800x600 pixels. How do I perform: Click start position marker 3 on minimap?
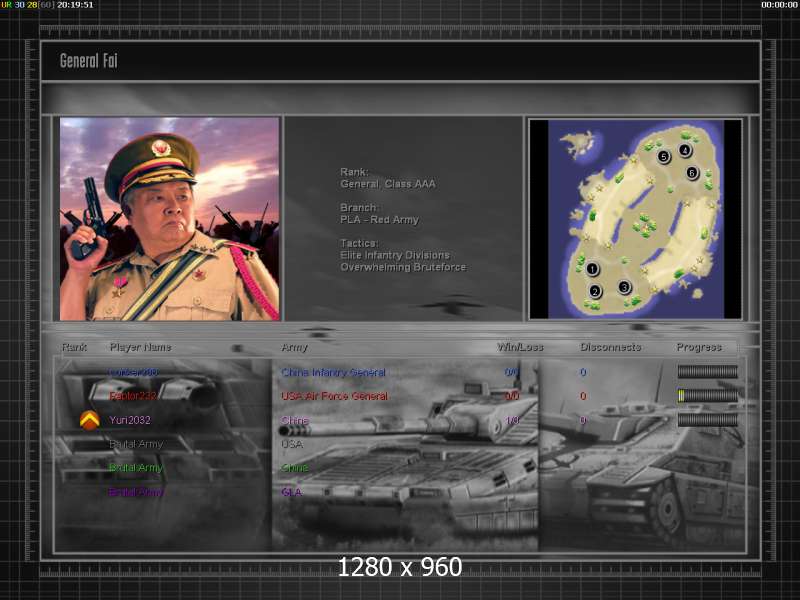pyautogui.click(x=624, y=287)
